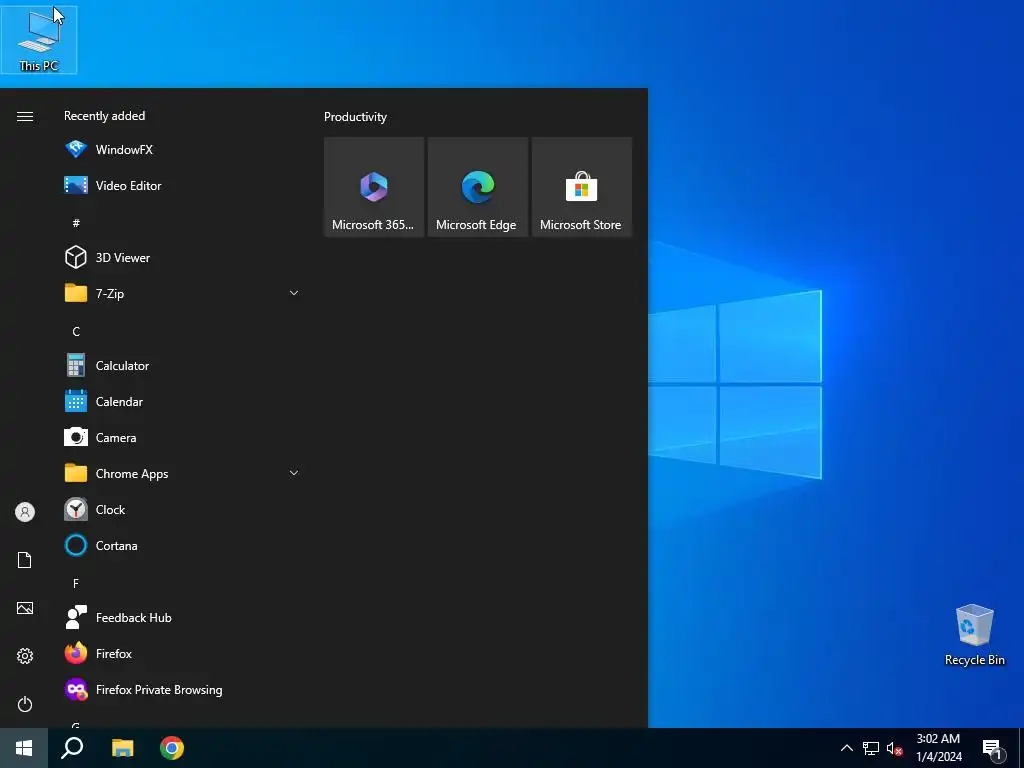
Task: Expand the 7-Zip folder chevron
Action: pos(294,293)
